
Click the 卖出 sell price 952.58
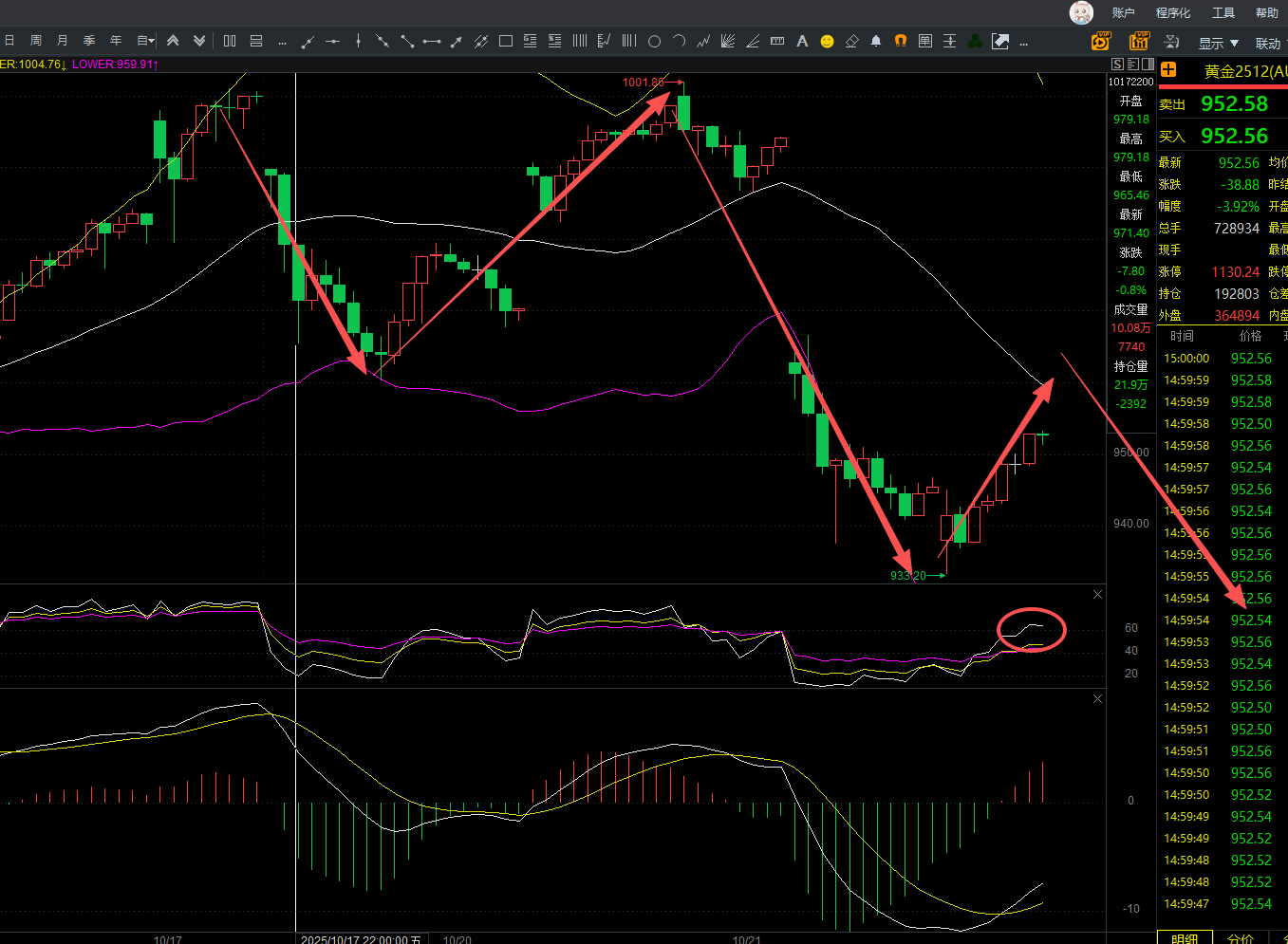(1234, 103)
